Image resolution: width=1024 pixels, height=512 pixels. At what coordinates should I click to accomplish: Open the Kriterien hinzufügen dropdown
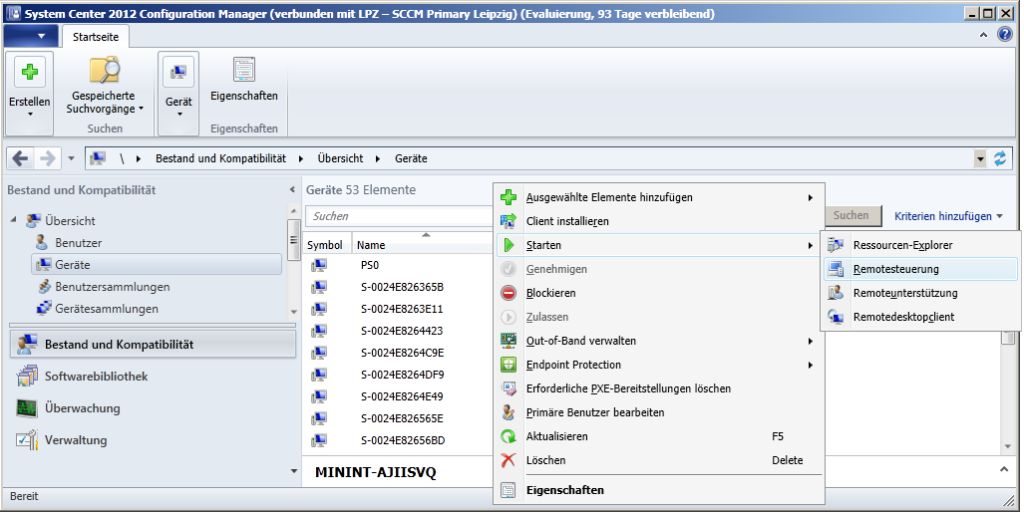(948, 216)
